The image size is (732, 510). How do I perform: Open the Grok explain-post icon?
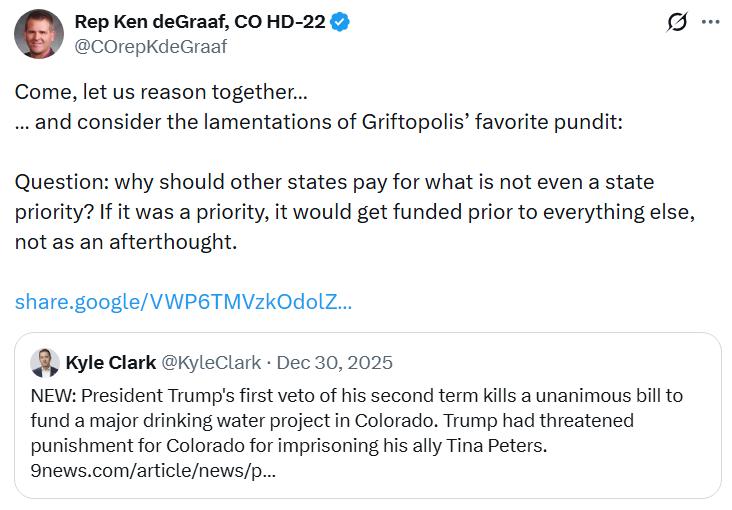[677, 22]
